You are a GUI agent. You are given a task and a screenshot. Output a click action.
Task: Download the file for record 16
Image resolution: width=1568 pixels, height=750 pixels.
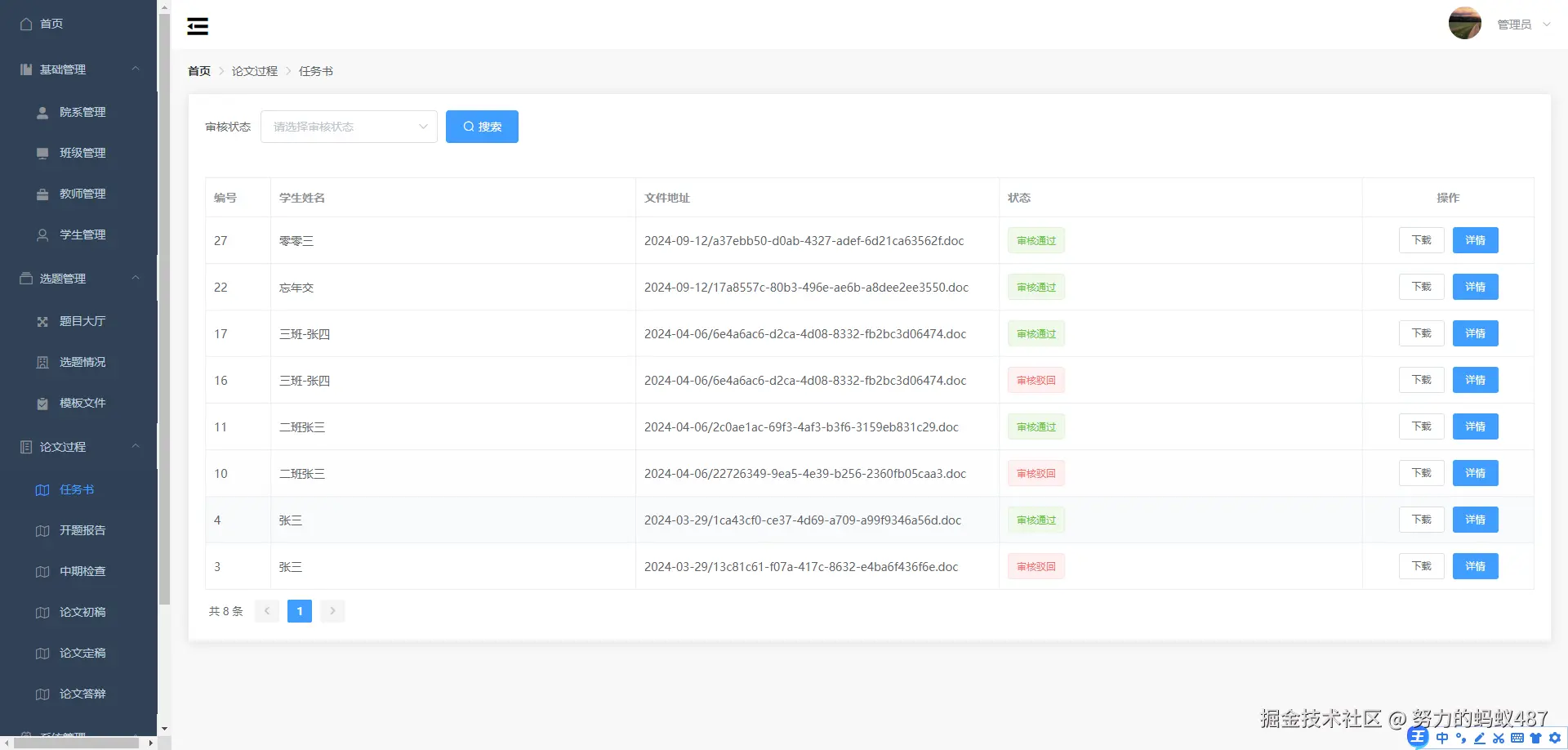(x=1422, y=380)
